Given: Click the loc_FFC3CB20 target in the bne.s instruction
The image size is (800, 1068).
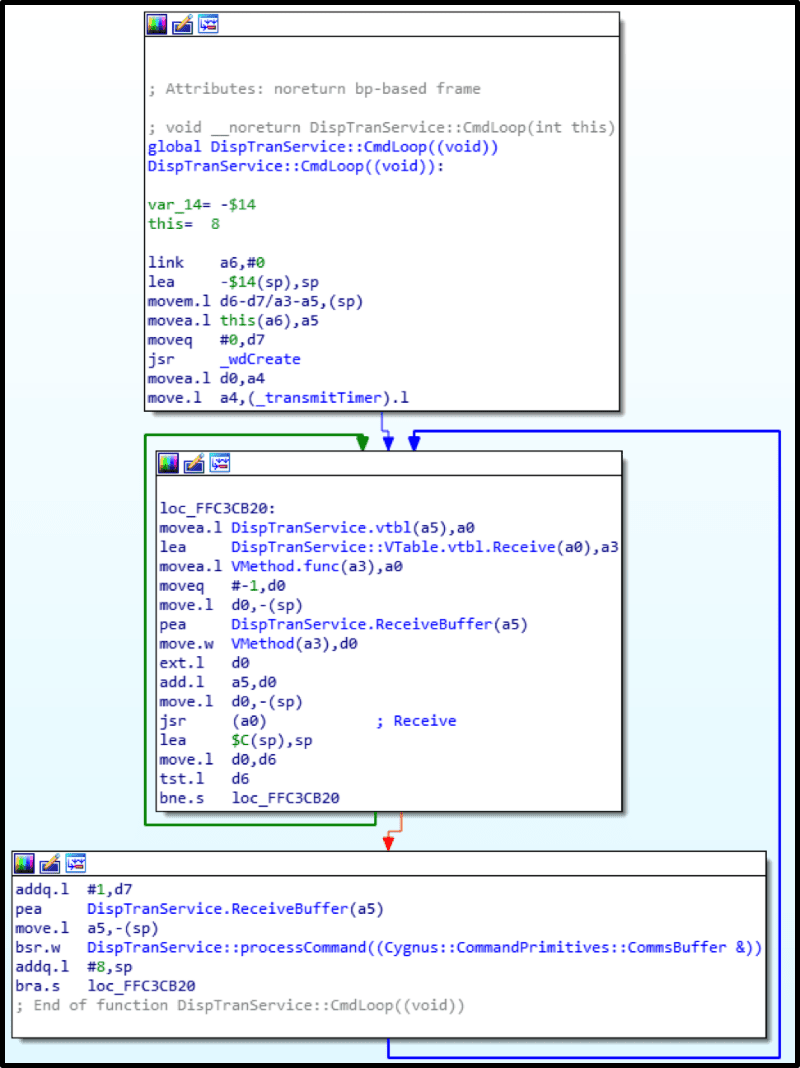Looking at the screenshot, I should click(285, 798).
